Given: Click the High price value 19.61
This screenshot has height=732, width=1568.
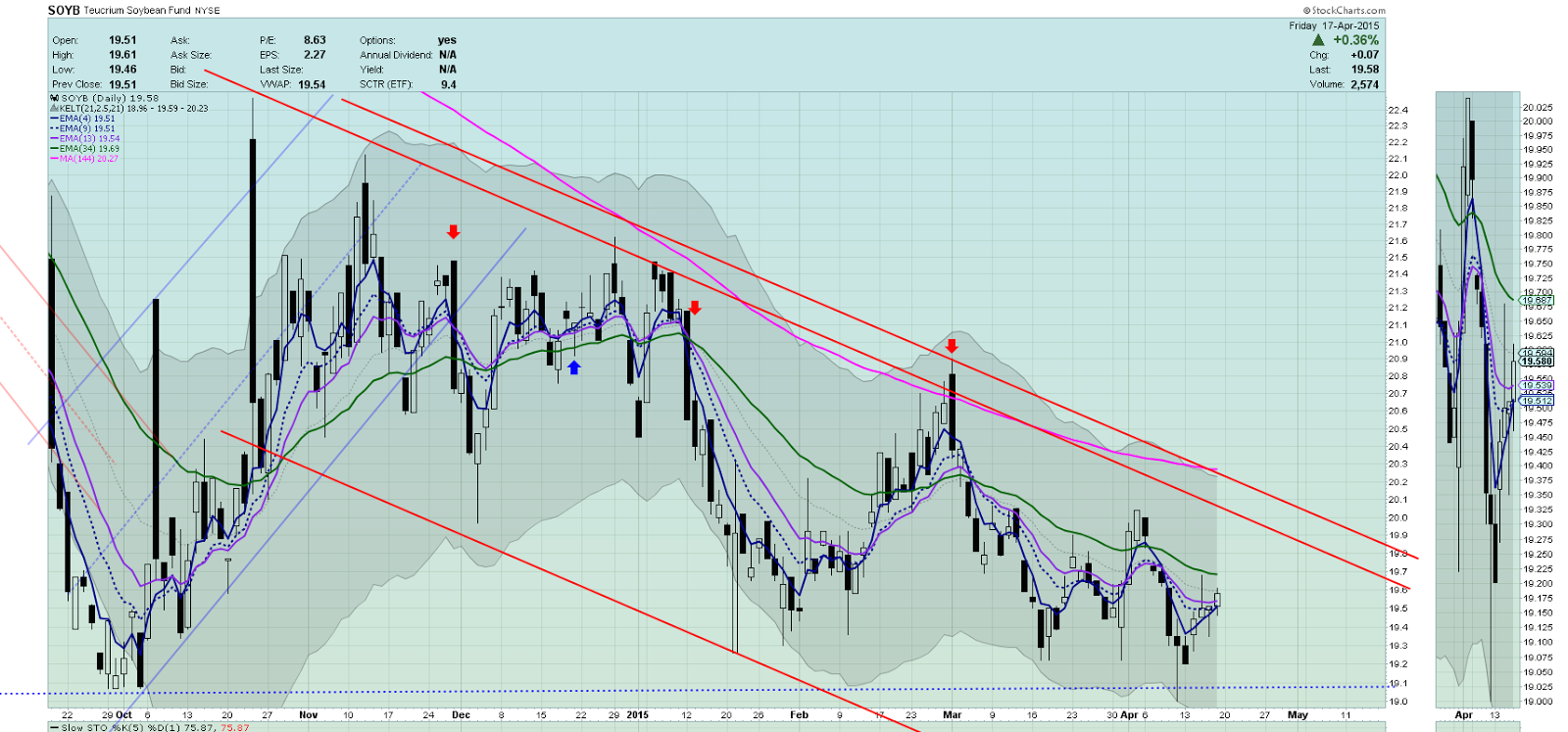Looking at the screenshot, I should [122, 55].
